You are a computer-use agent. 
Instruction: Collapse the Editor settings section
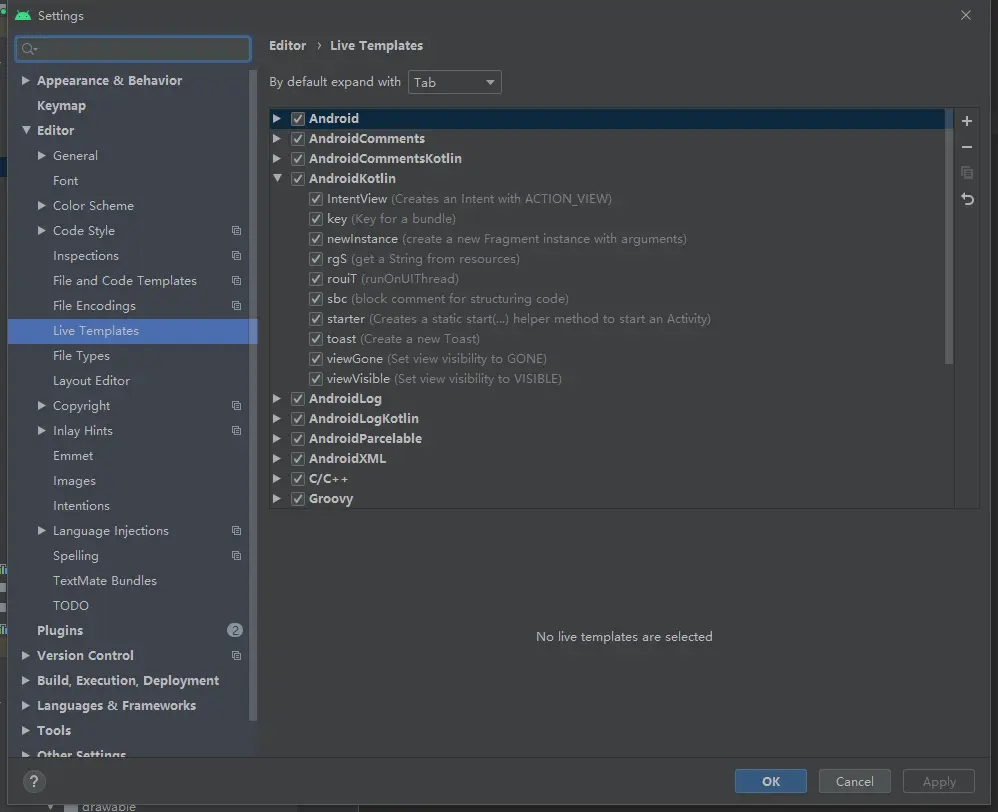(x=26, y=130)
